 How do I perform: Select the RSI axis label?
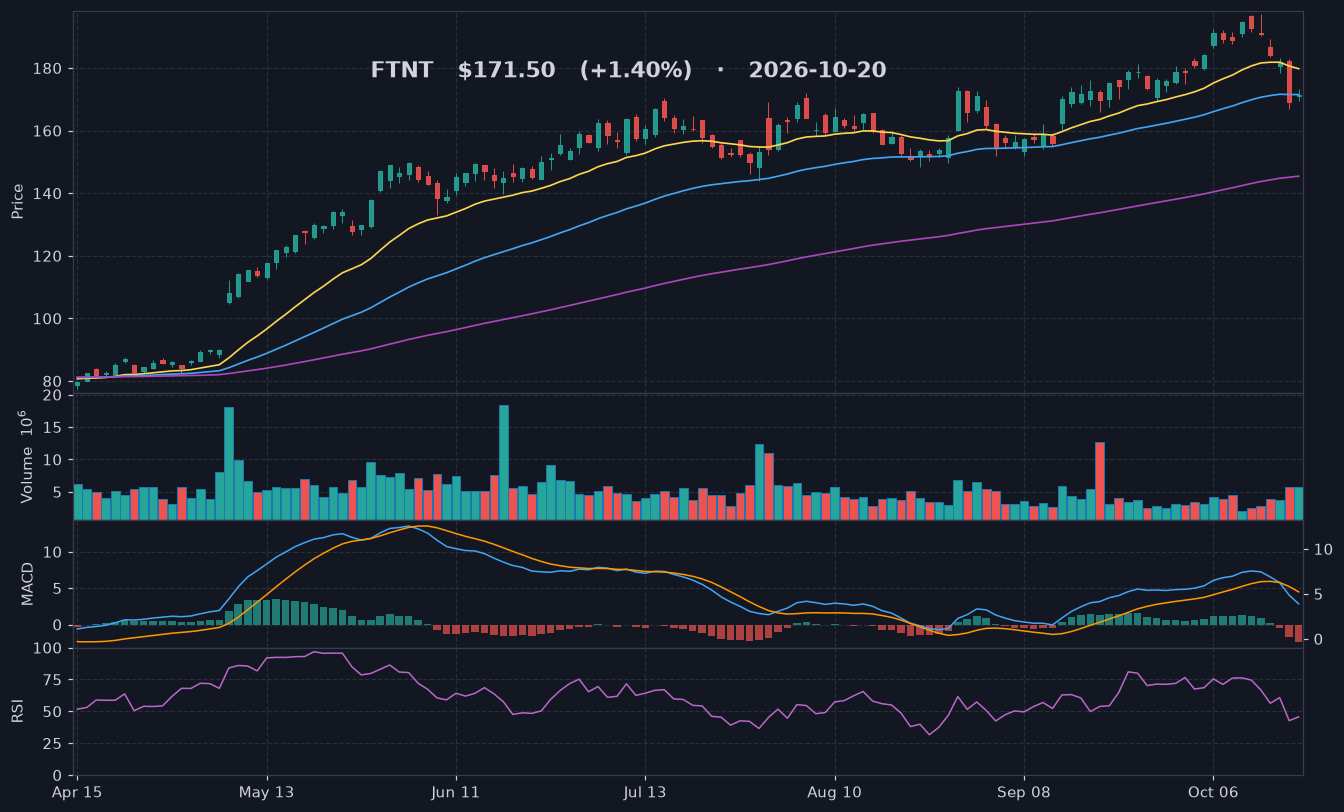tap(18, 711)
